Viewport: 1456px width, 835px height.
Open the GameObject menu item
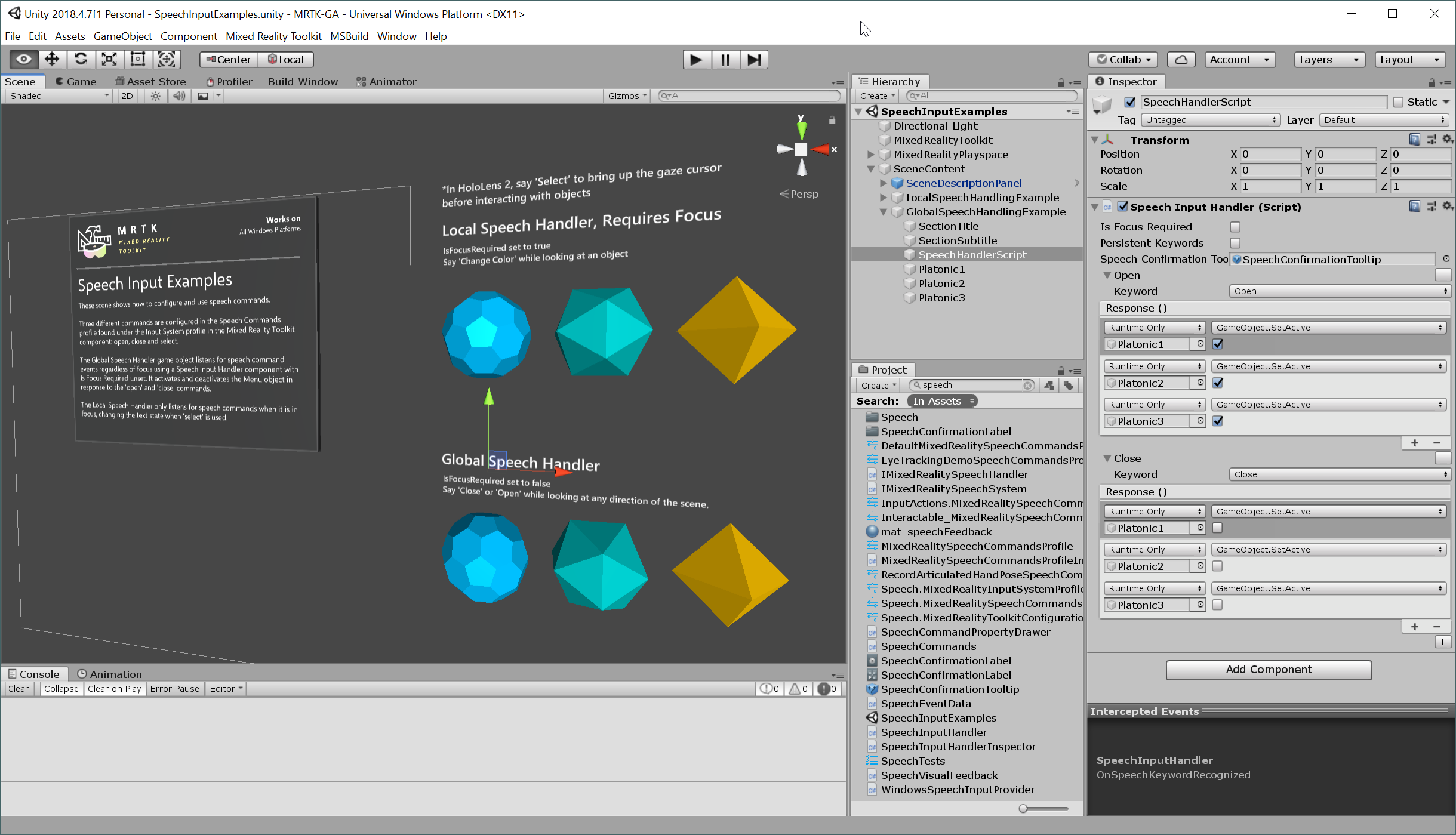point(122,36)
